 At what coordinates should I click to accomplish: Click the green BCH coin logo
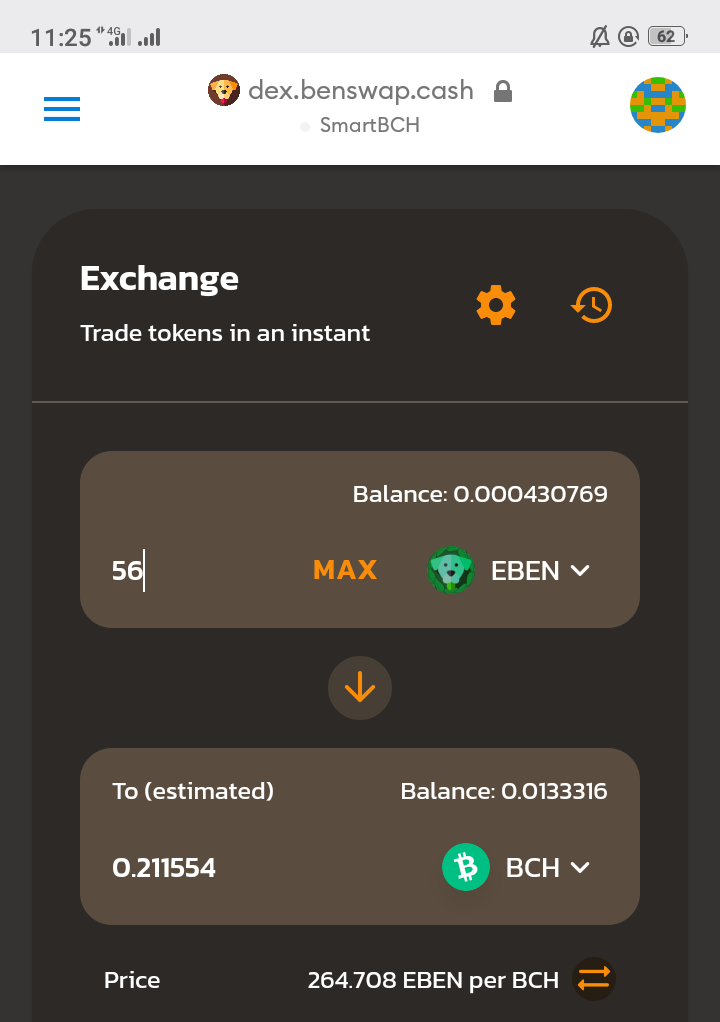tap(466, 867)
